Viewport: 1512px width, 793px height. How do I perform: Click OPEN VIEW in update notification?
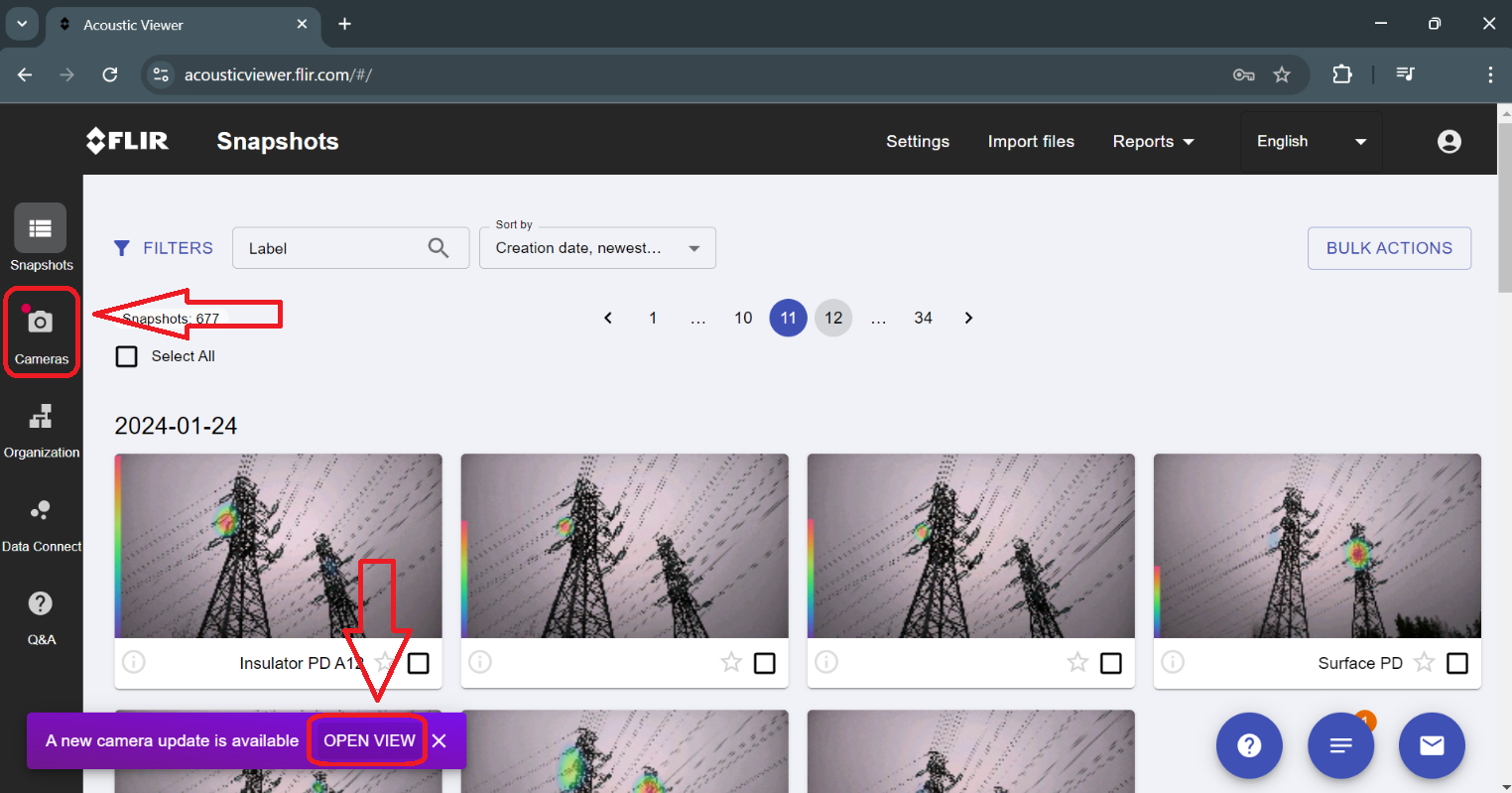click(369, 740)
